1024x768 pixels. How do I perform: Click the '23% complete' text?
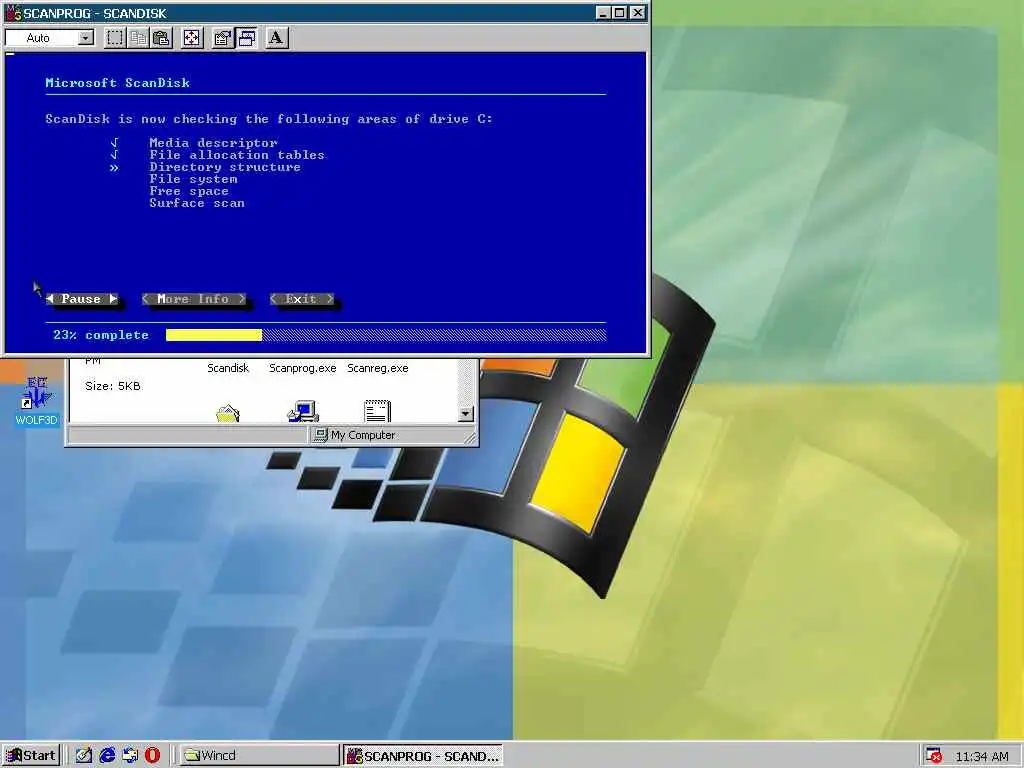click(x=101, y=335)
